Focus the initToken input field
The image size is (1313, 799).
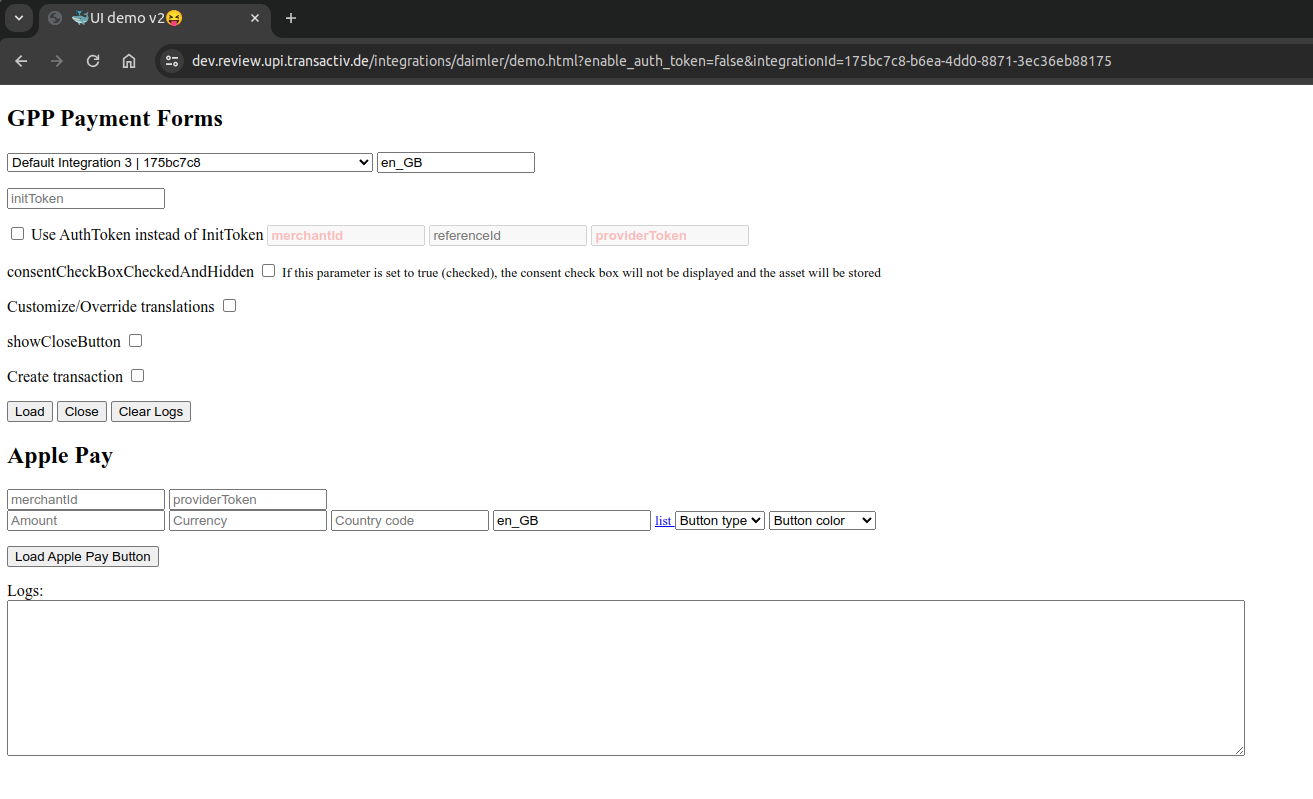coord(86,199)
